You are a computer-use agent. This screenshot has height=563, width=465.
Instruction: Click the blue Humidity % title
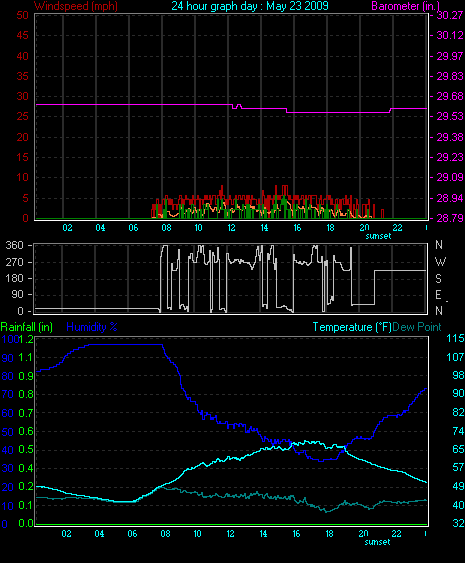tap(92, 327)
